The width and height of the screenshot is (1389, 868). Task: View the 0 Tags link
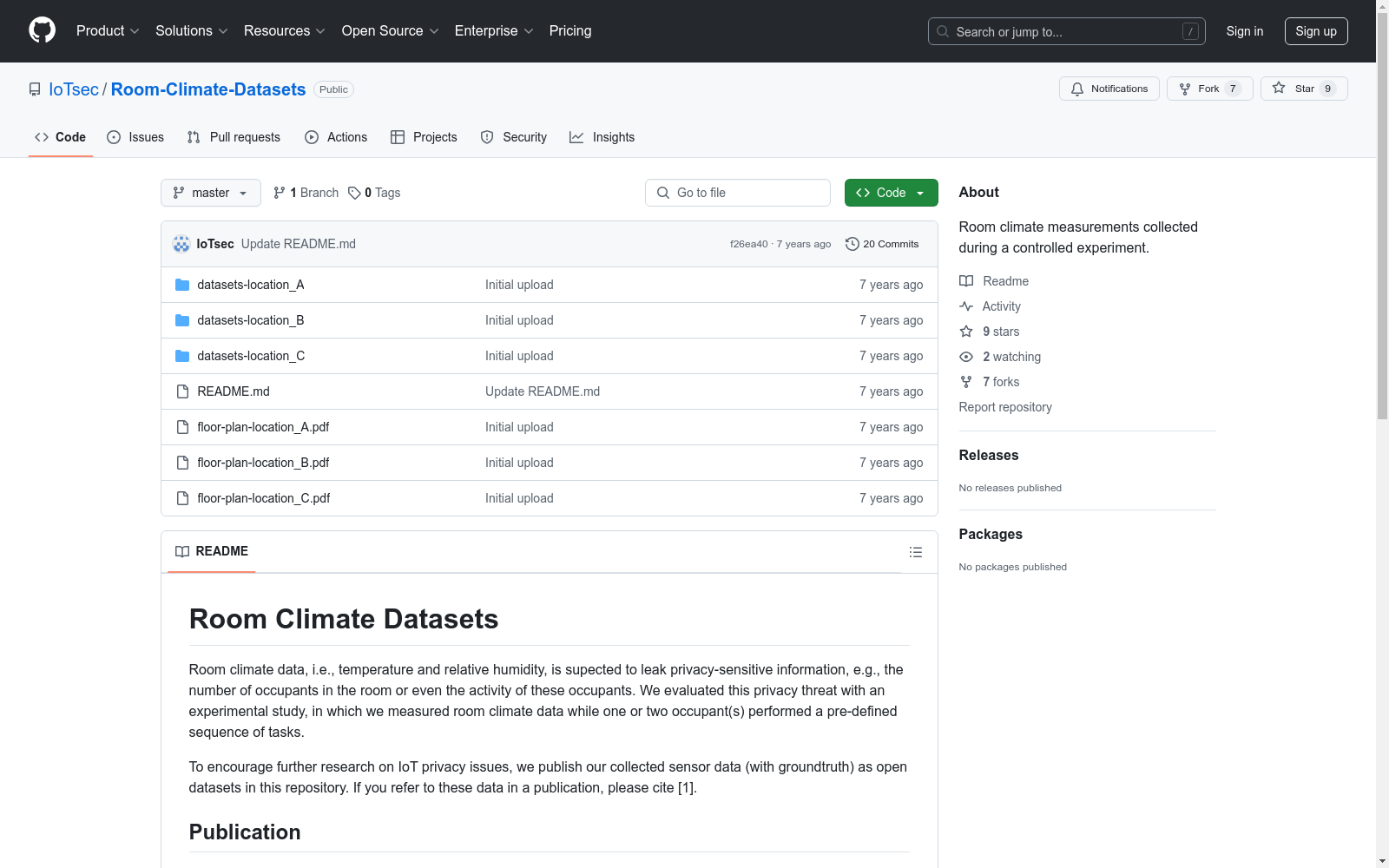[374, 193]
